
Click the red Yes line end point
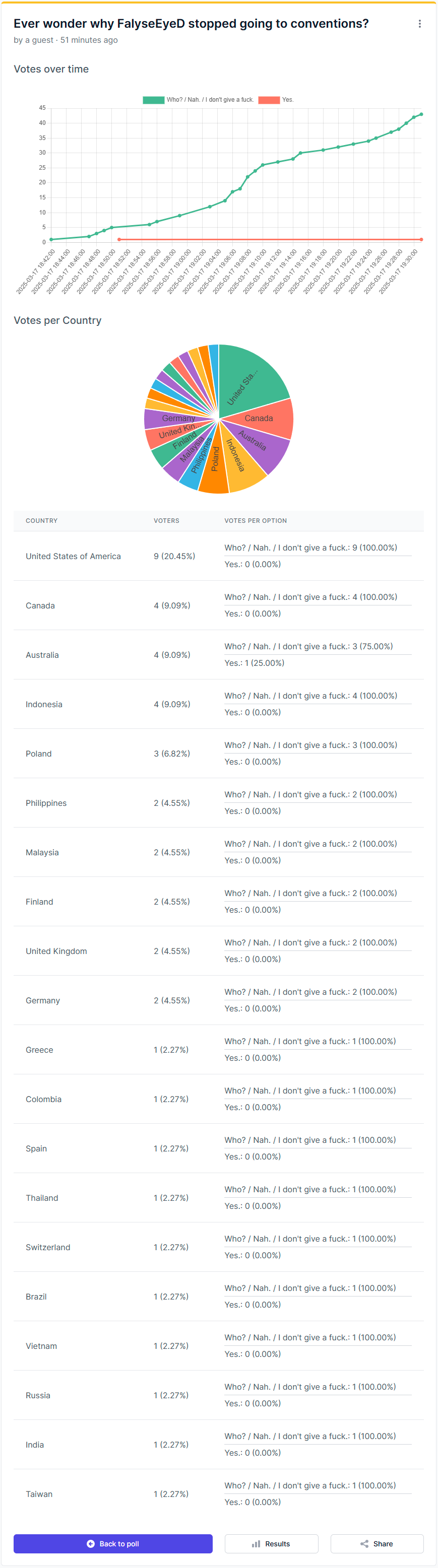tap(421, 239)
